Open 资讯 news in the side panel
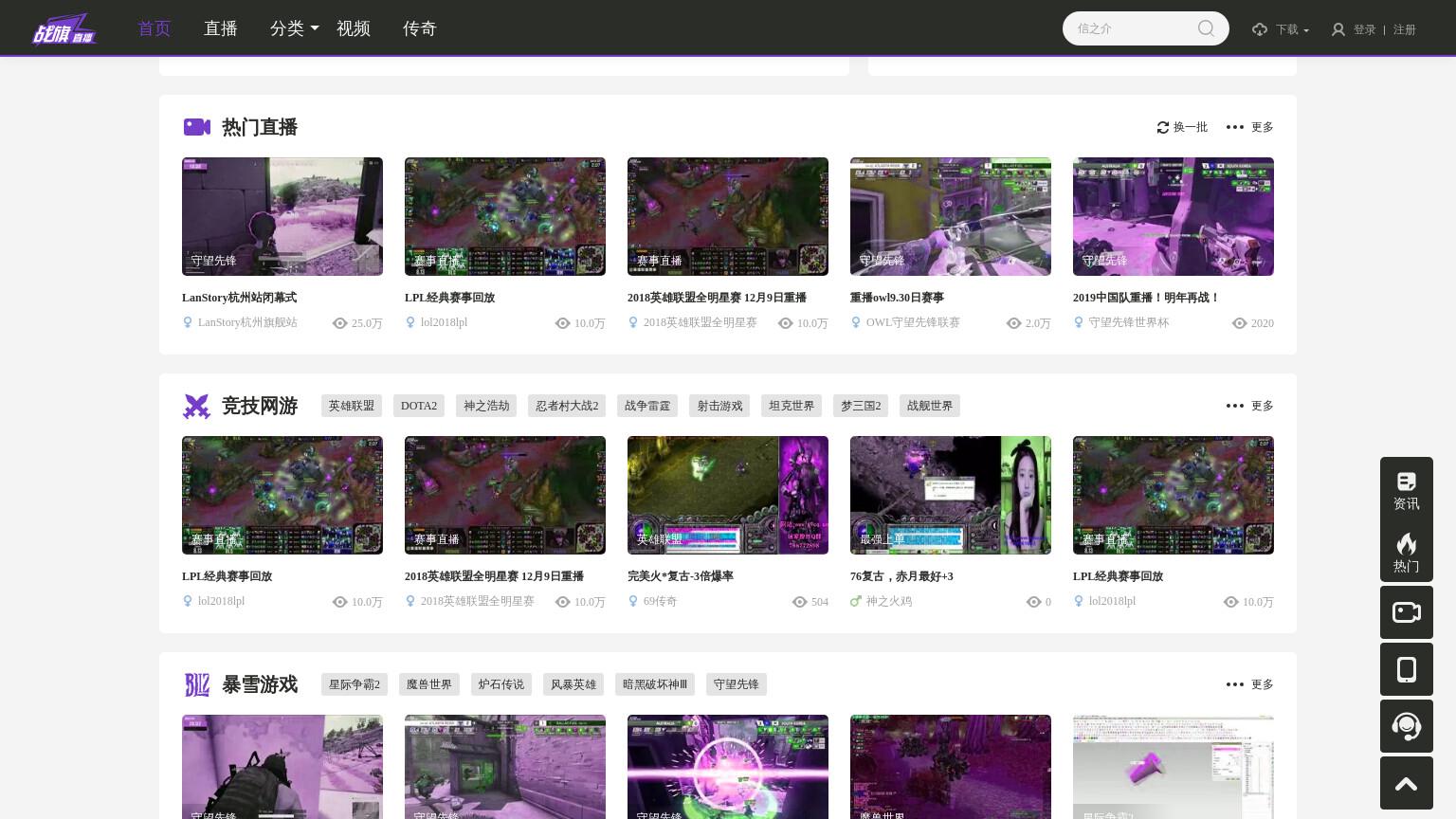Screen dimensions: 1456x819 tap(1407, 491)
